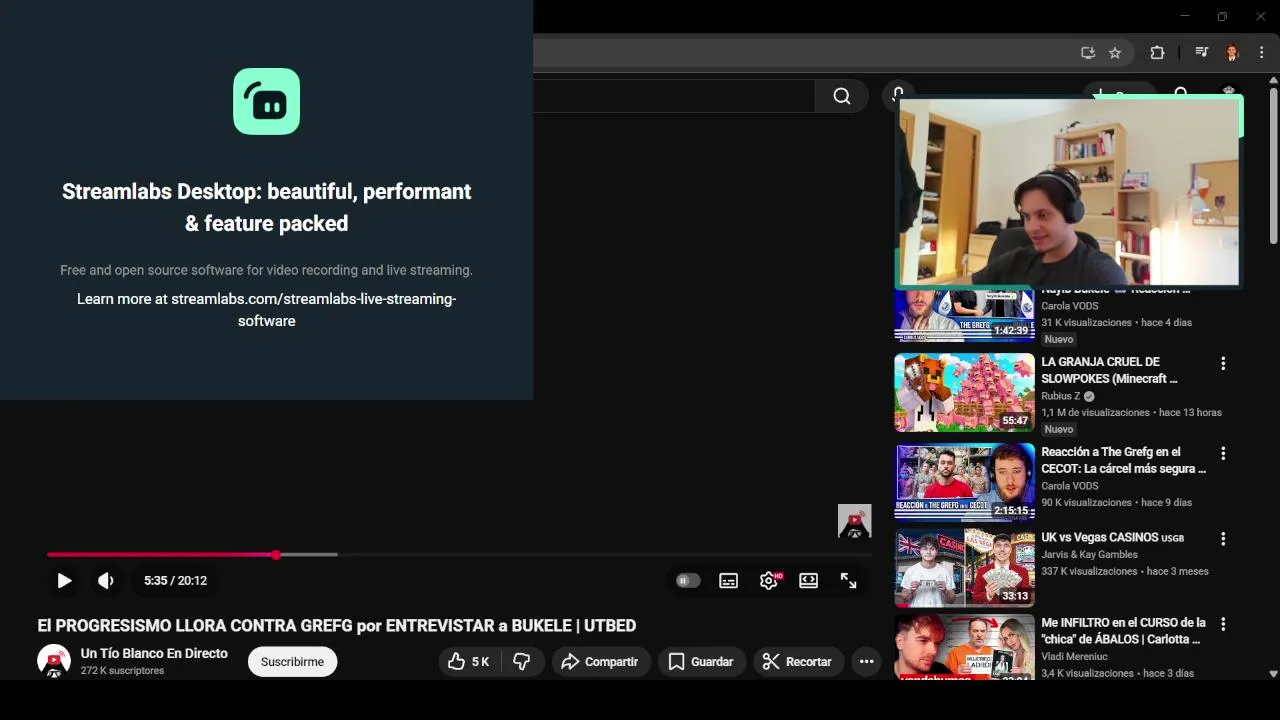Save the video with Guardar

[701, 662]
